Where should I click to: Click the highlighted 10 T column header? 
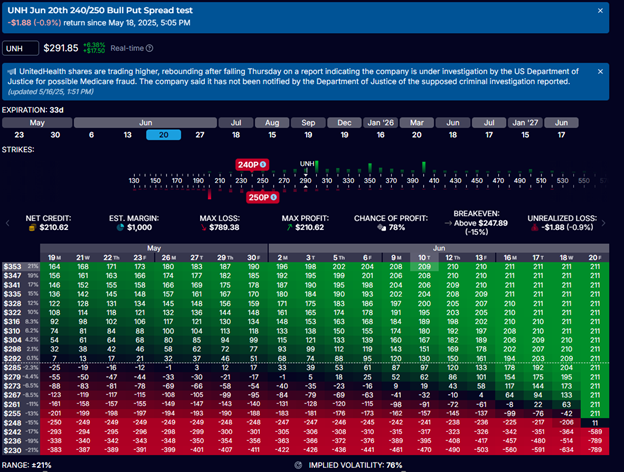coord(424,257)
